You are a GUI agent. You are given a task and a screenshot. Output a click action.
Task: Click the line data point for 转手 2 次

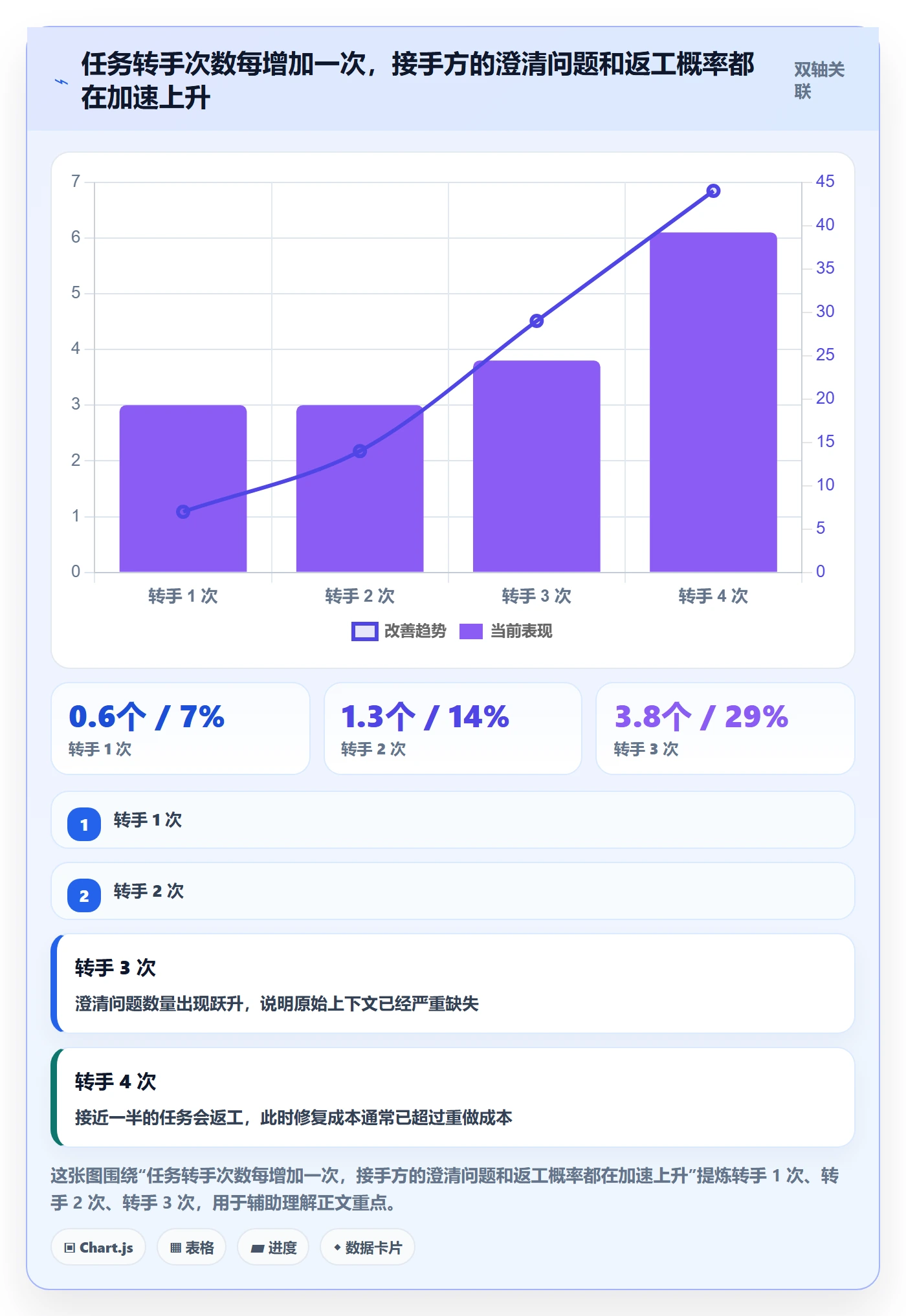[360, 451]
